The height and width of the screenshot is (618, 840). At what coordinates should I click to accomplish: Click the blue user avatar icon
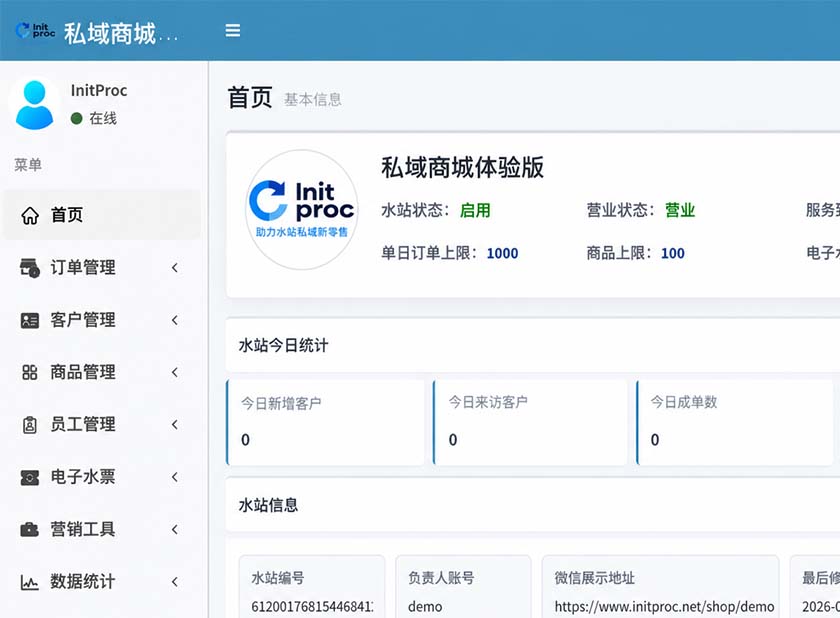[35, 105]
